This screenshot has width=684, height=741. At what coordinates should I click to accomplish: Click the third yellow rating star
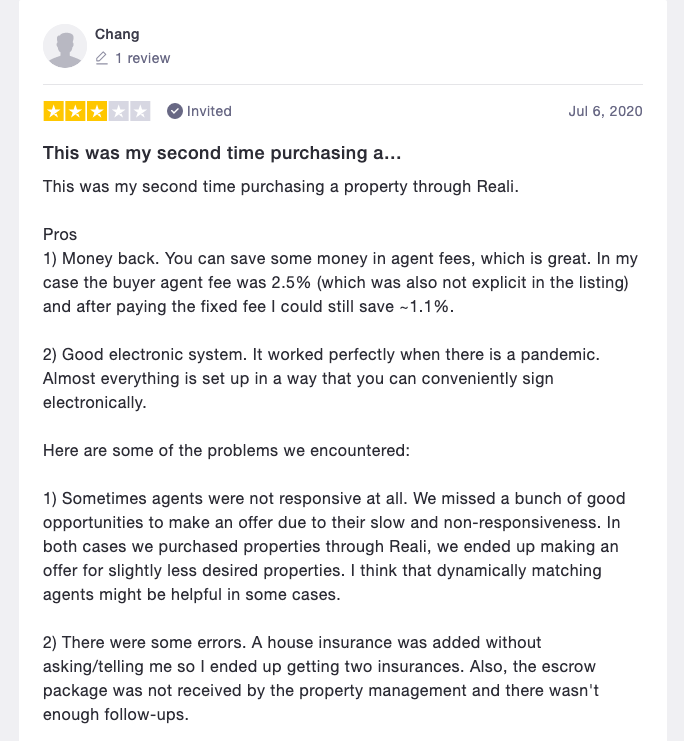pos(97,111)
